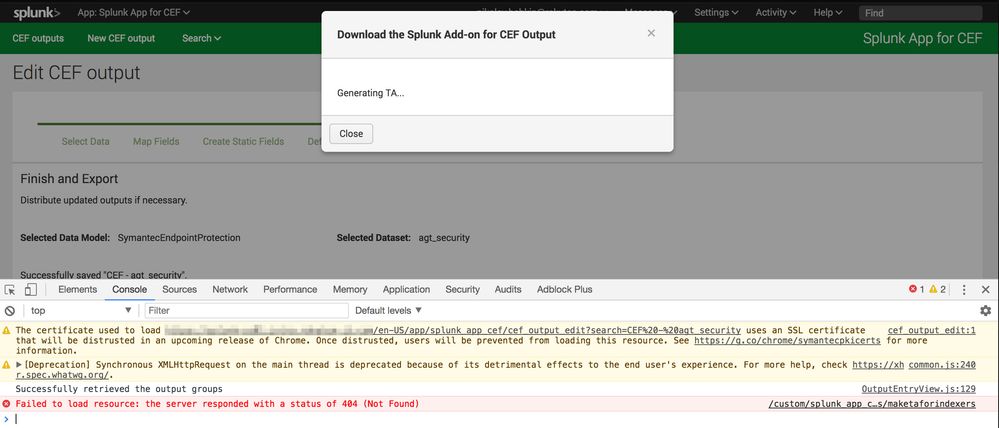Click the Finish and Export heading
Viewport: 999px width, 428px height.
tap(69, 179)
